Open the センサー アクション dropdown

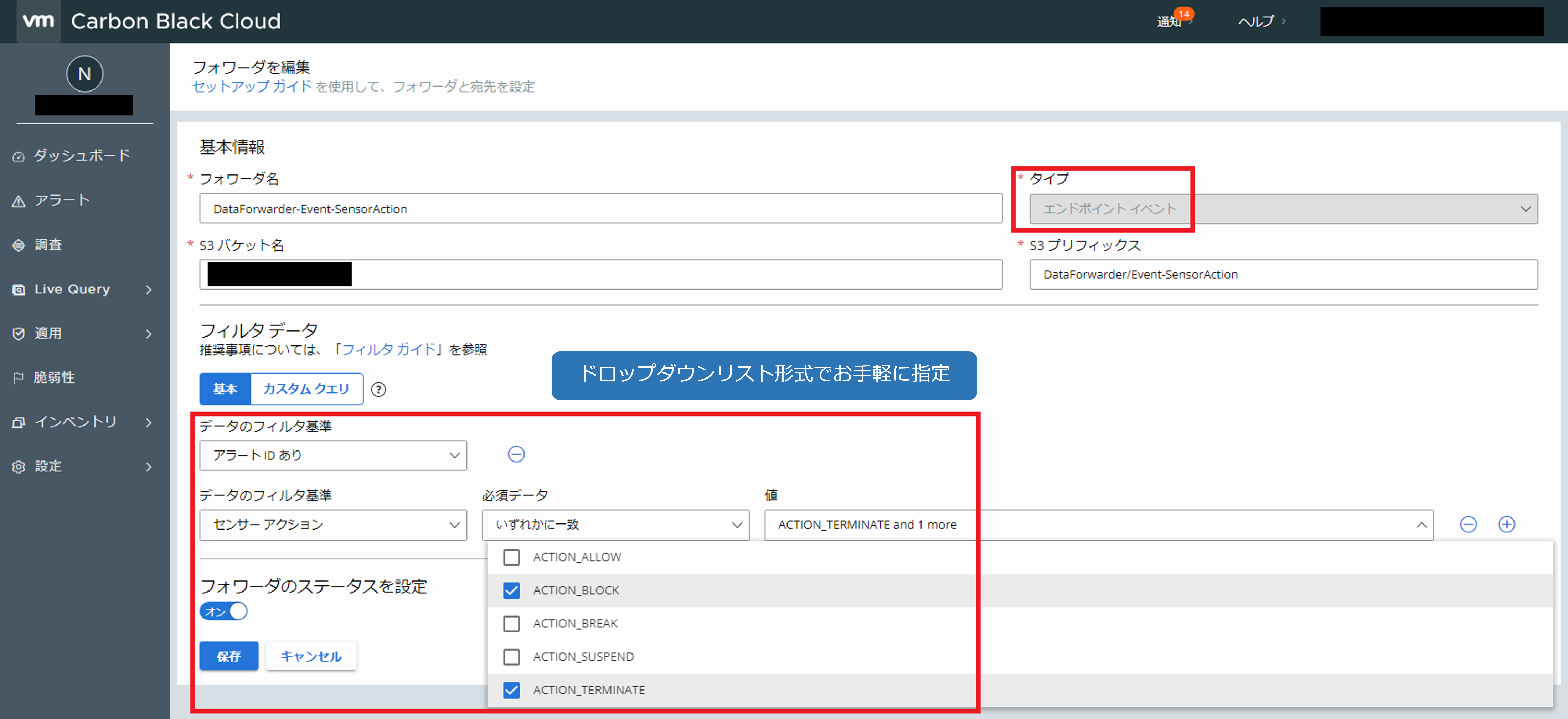tap(333, 524)
